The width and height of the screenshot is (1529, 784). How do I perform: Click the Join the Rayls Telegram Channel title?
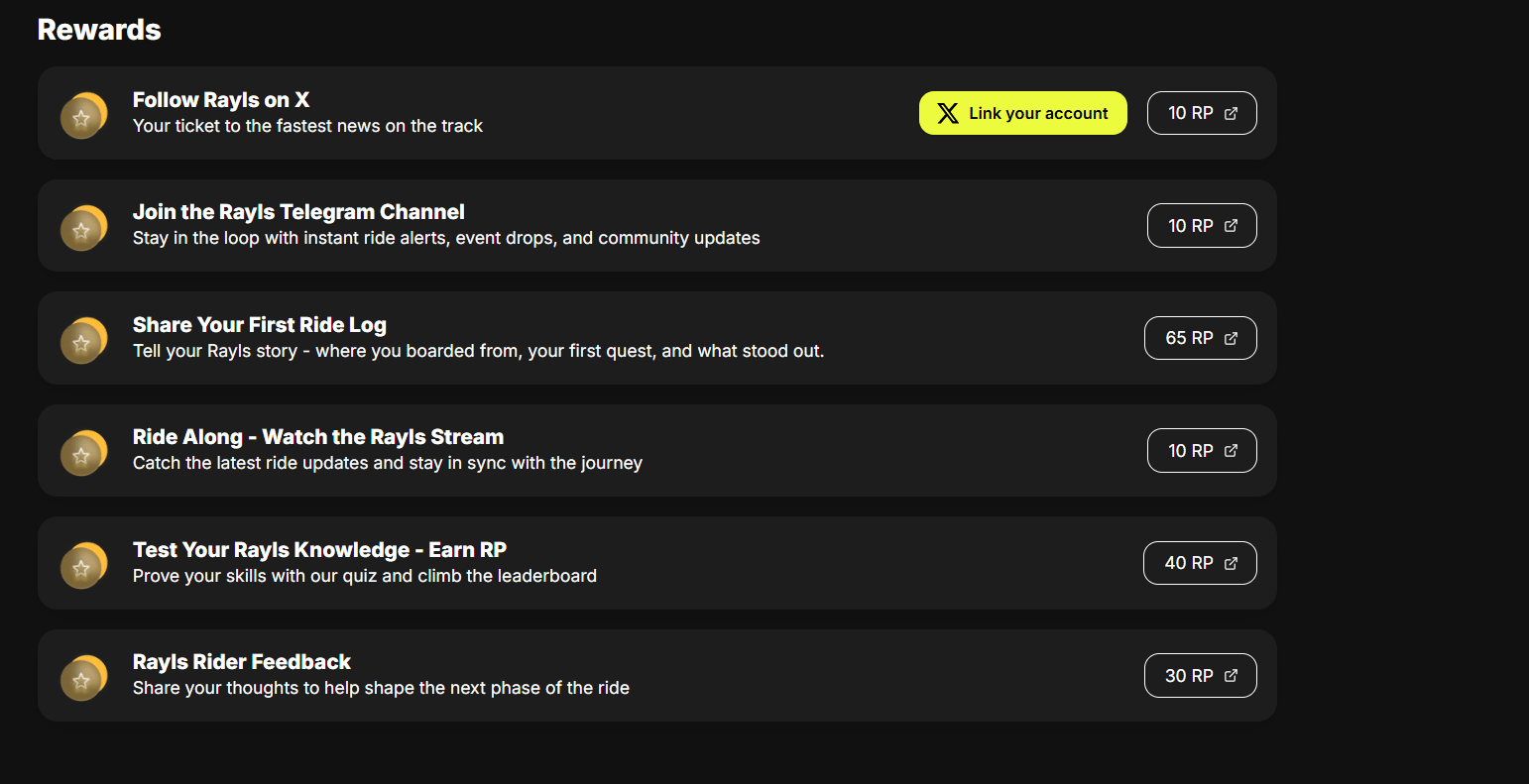298,212
